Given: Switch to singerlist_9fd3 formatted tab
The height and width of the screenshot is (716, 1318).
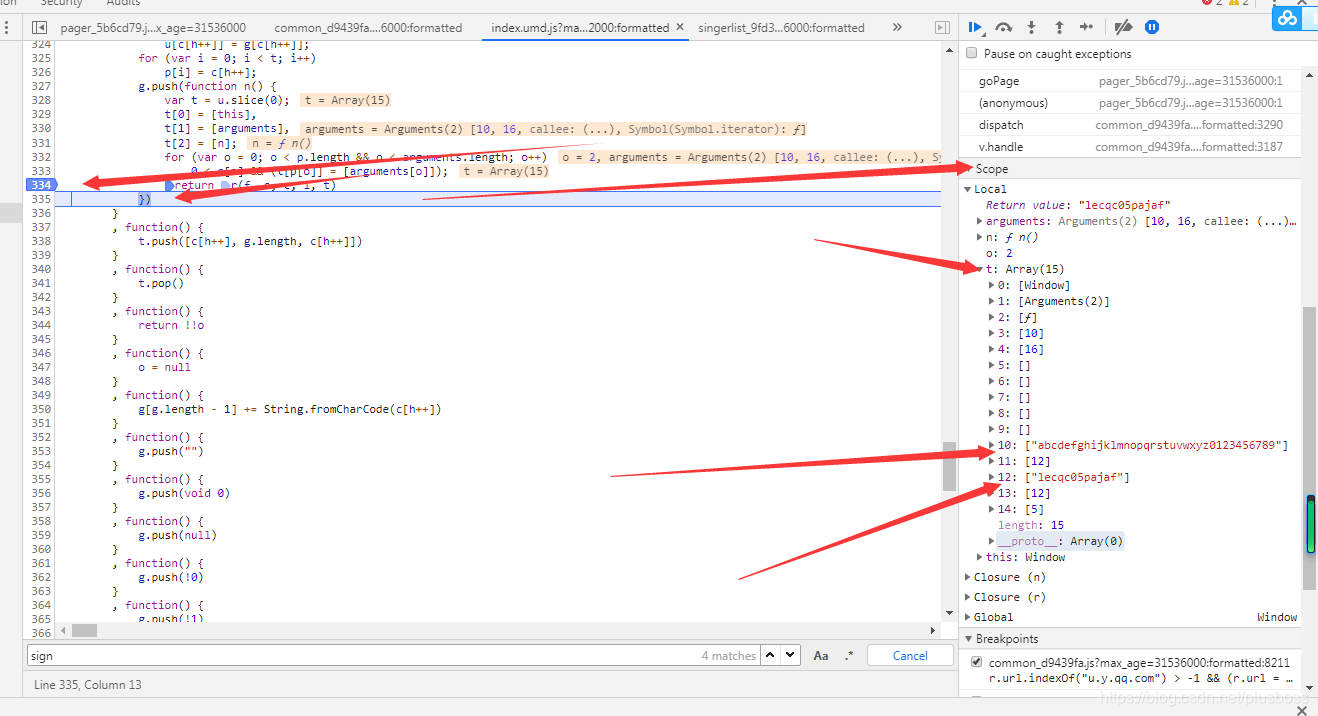Looking at the screenshot, I should [781, 28].
